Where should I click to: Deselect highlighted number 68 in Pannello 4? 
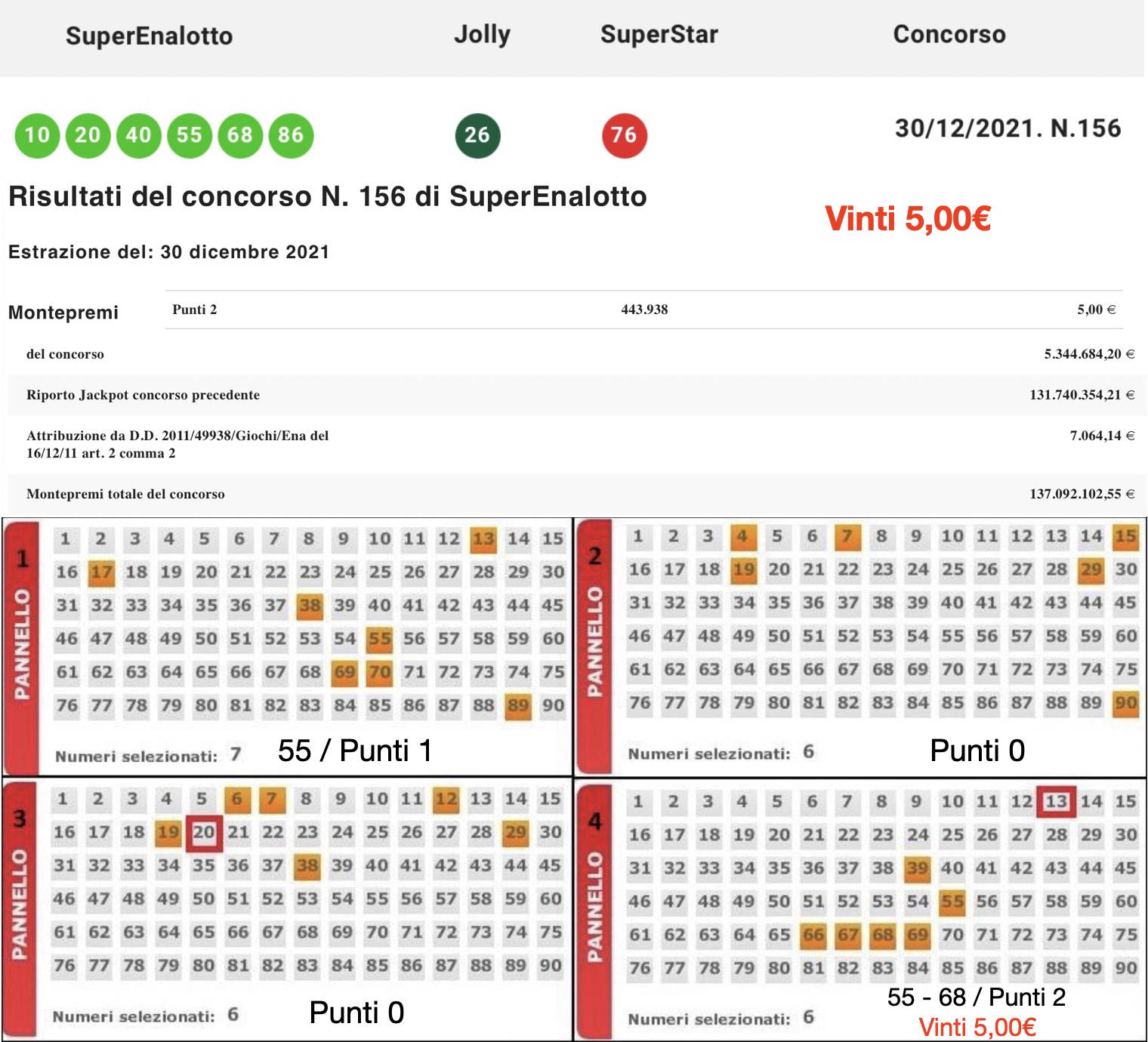(882, 935)
